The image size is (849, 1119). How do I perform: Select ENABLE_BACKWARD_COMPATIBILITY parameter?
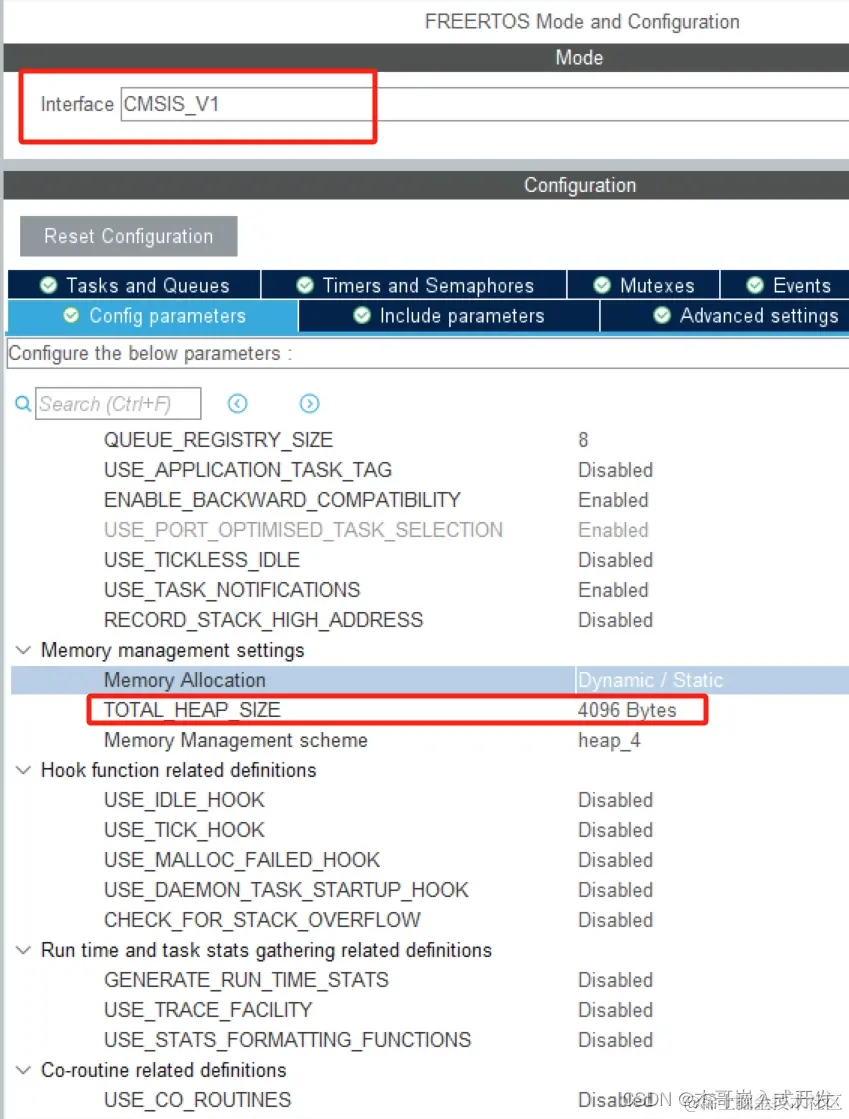coord(282,500)
